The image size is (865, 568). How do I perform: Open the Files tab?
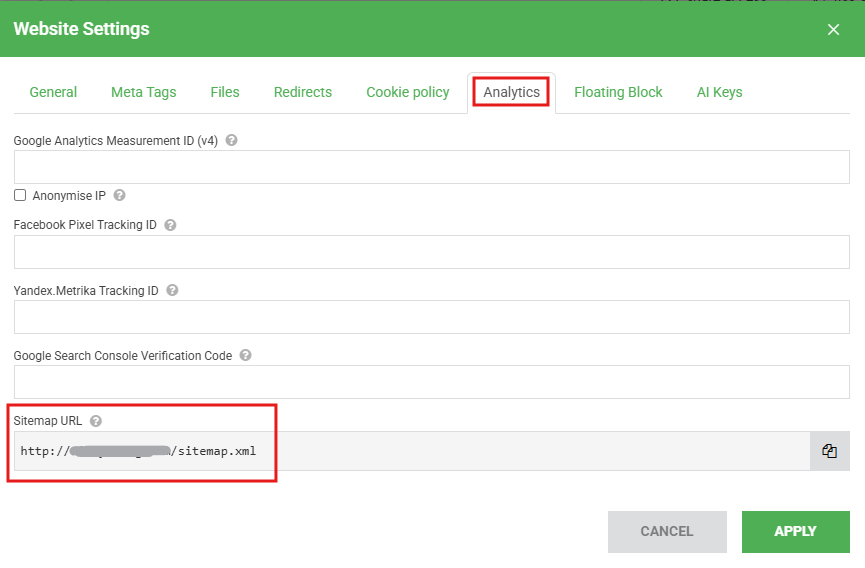tap(225, 92)
